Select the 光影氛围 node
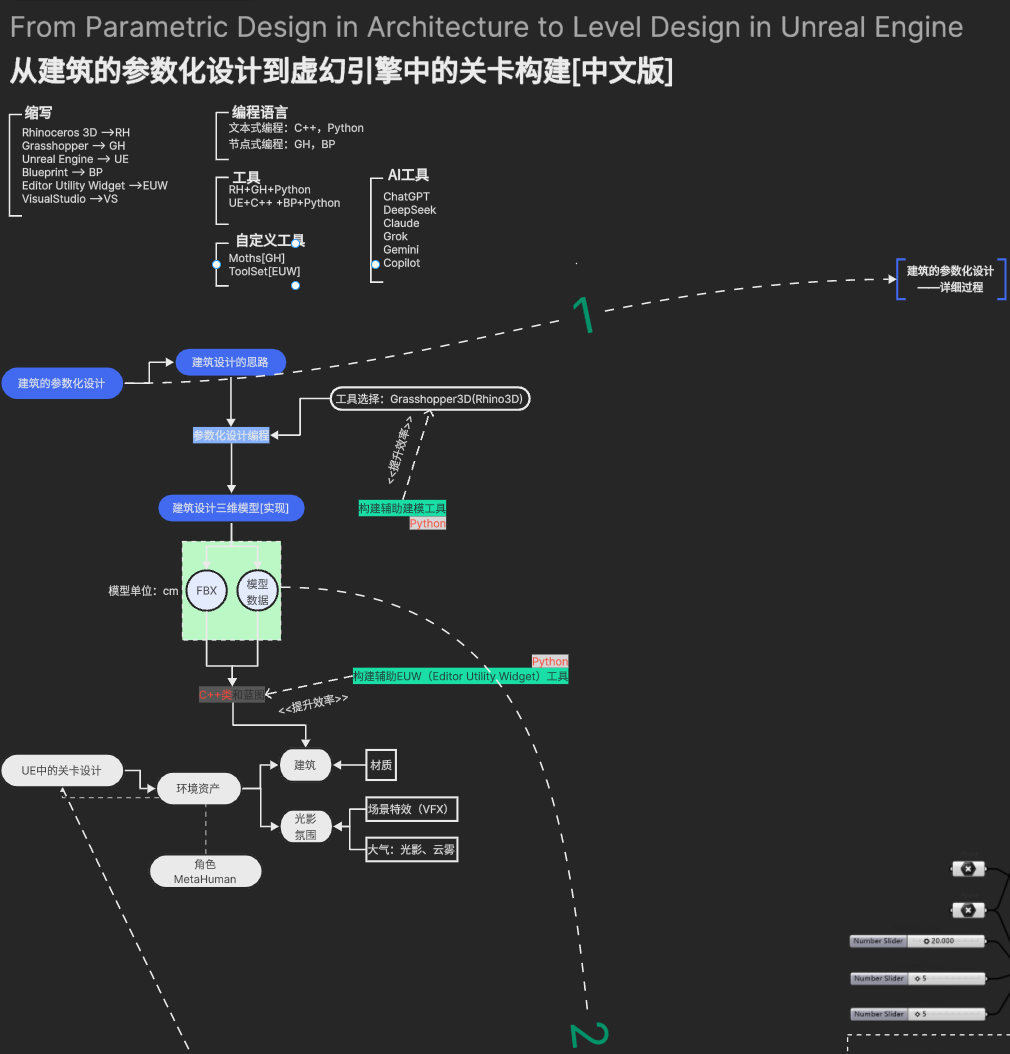The height and width of the screenshot is (1054, 1010). [305, 827]
